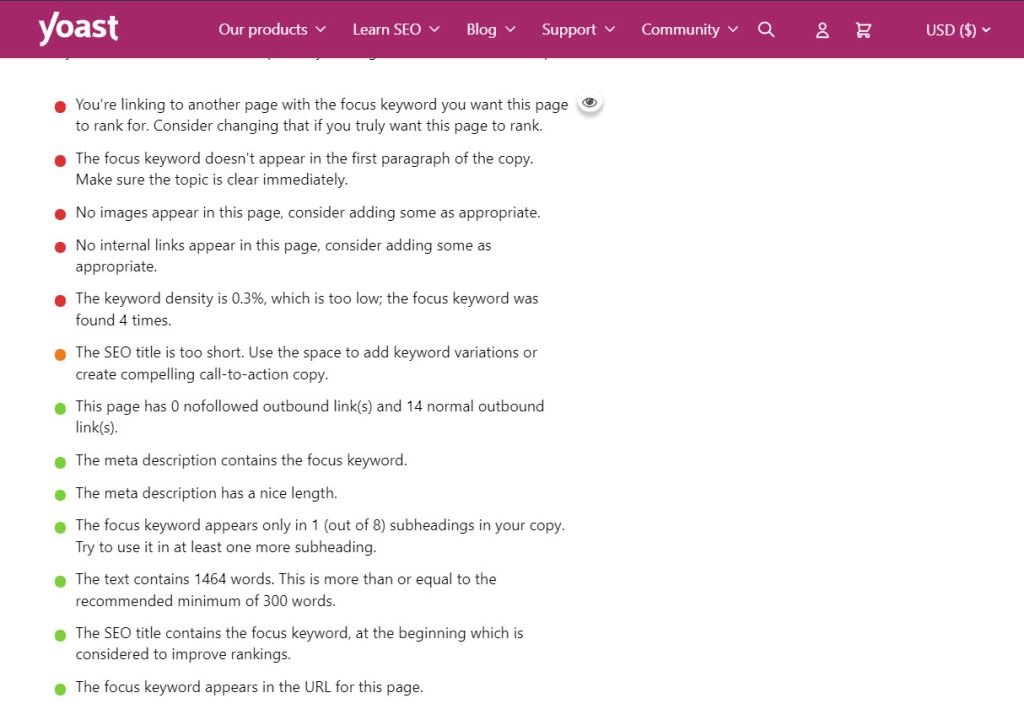Click green bullet for meta description length
1024x725 pixels.
[x=61, y=494]
